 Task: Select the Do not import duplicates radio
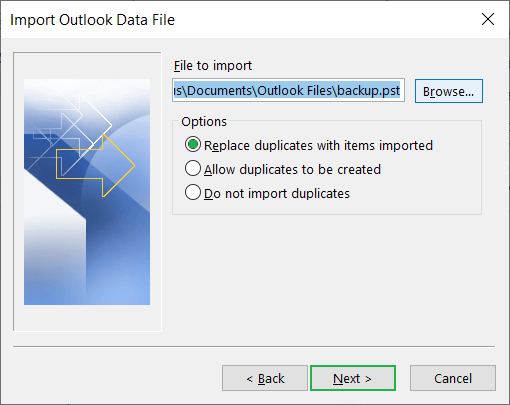193,192
